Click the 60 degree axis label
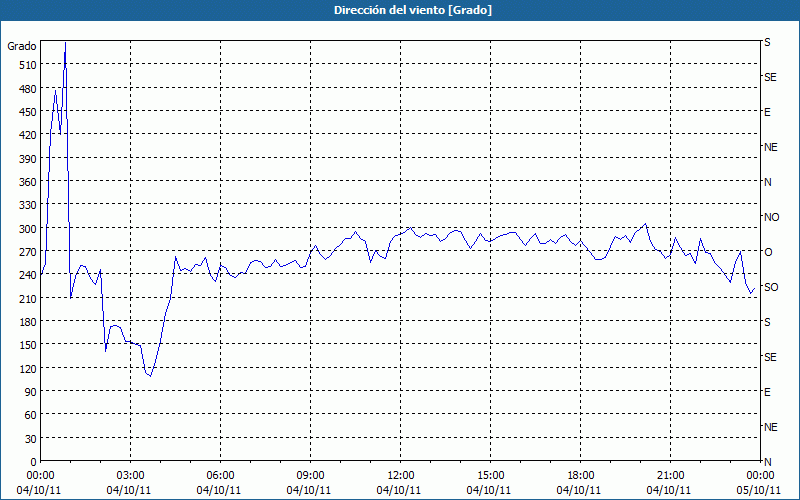Screen dimensions: 800x500 tap(31, 415)
